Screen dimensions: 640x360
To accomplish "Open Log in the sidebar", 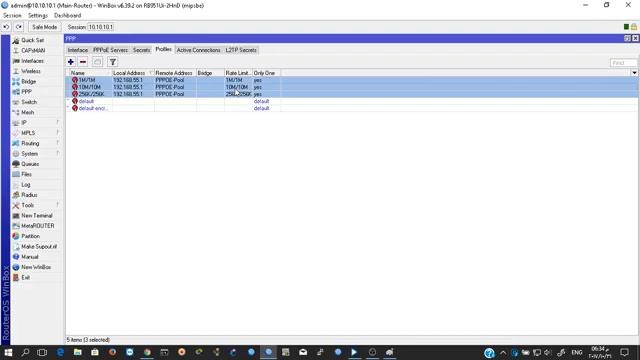I will [25, 185].
